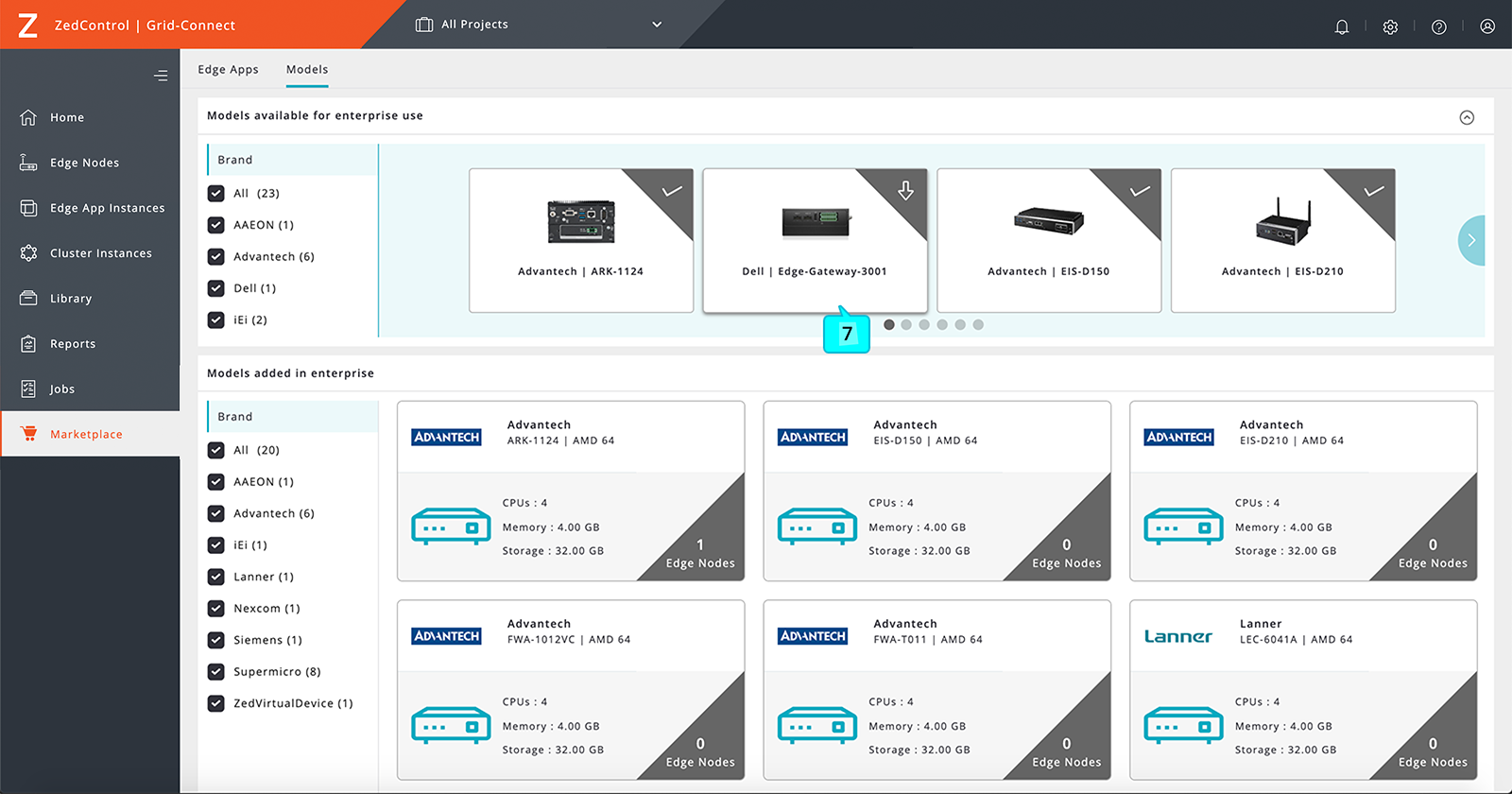1512x794 pixels.
Task: Click Advantech logo on ARK-1124 AMD 64 card
Action: pyautogui.click(x=447, y=437)
